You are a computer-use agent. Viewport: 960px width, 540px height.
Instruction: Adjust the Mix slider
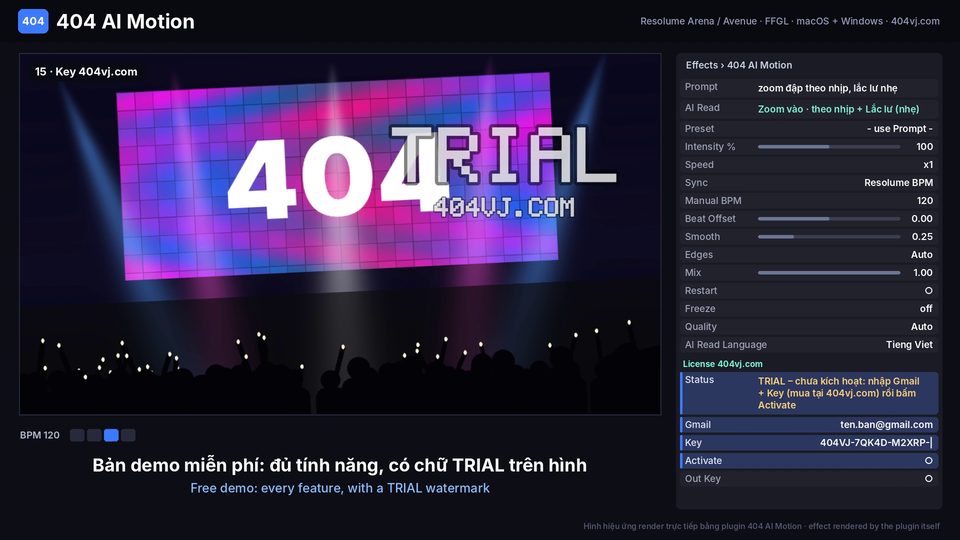coord(828,272)
